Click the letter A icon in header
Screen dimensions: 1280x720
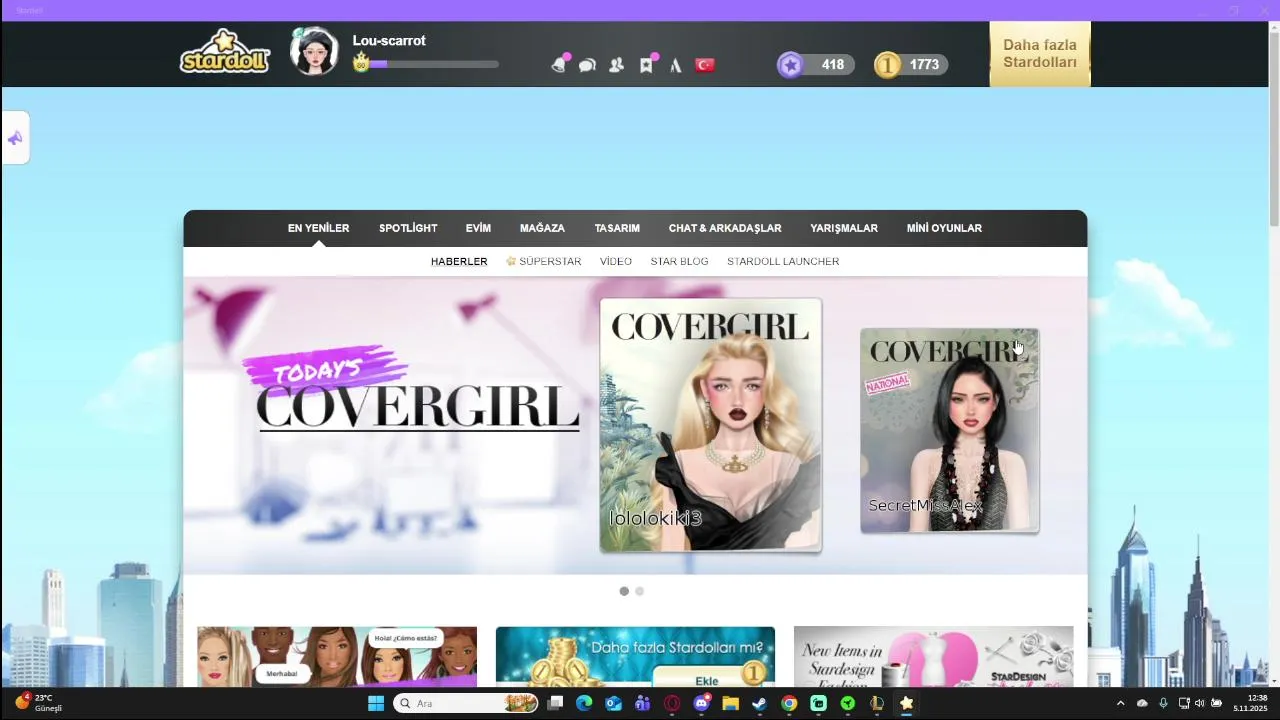[x=676, y=65]
